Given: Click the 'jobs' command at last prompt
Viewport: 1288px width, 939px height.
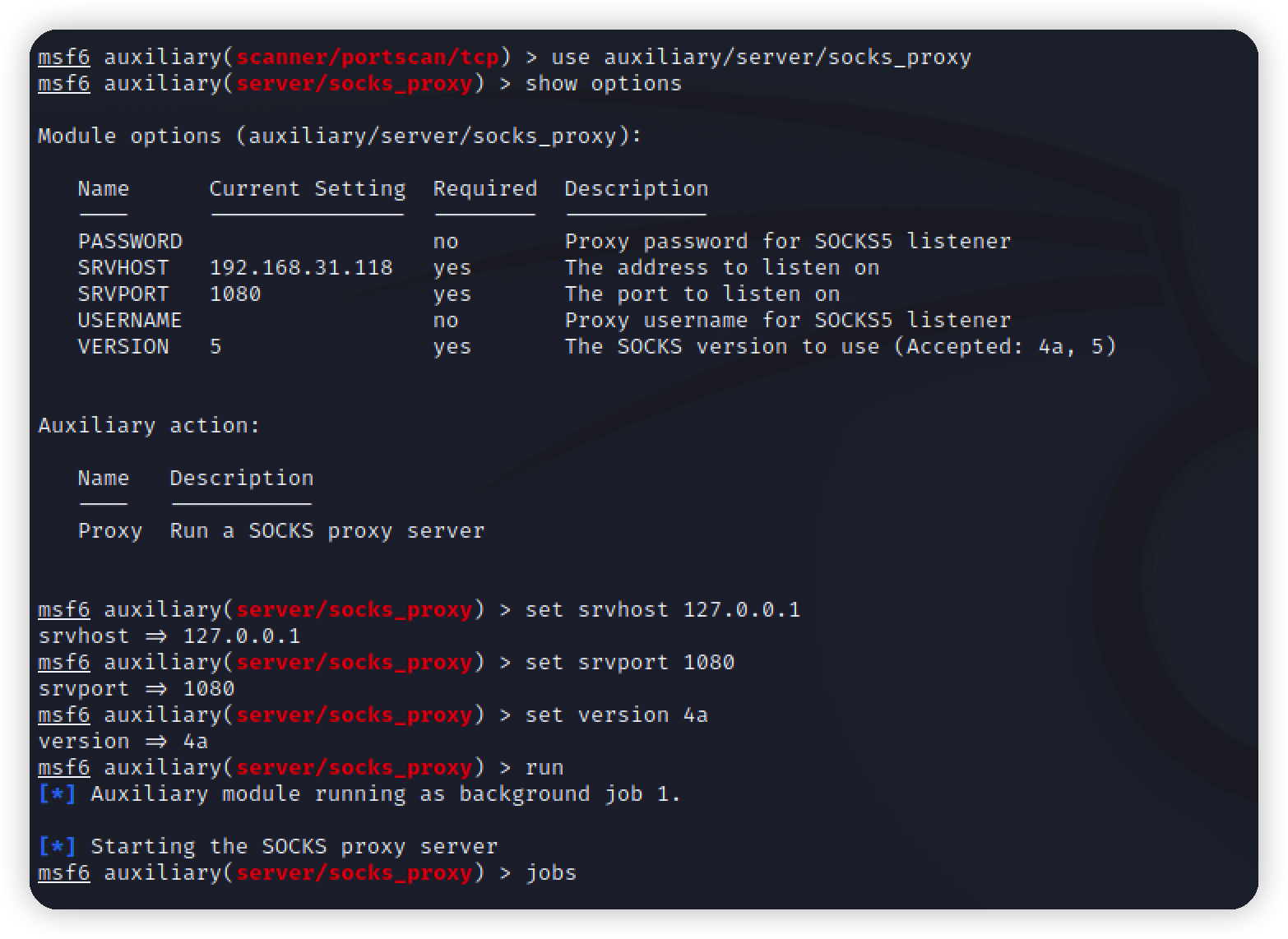Looking at the screenshot, I should coord(551,873).
